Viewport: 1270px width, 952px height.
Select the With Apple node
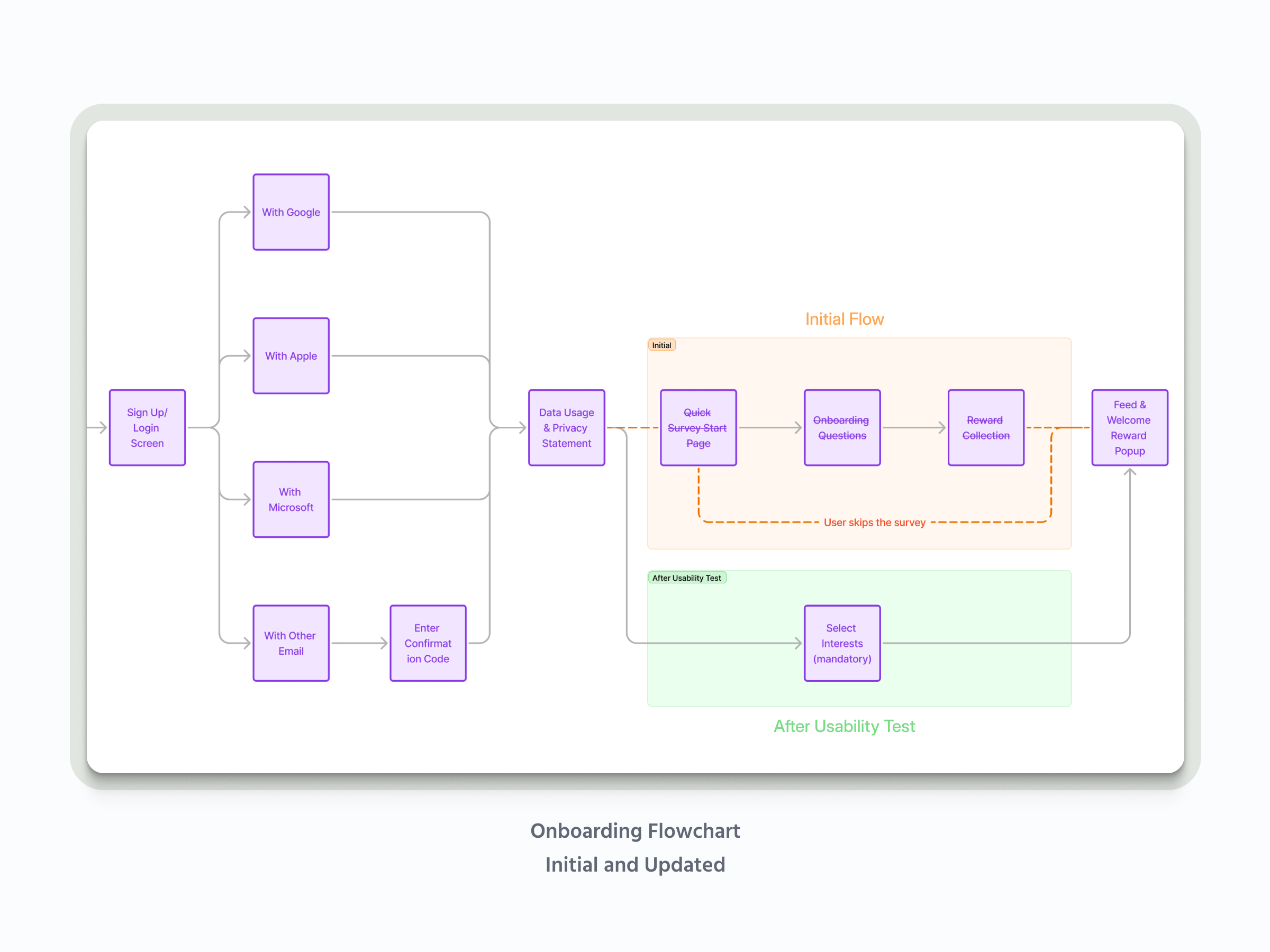pyautogui.click(x=291, y=356)
